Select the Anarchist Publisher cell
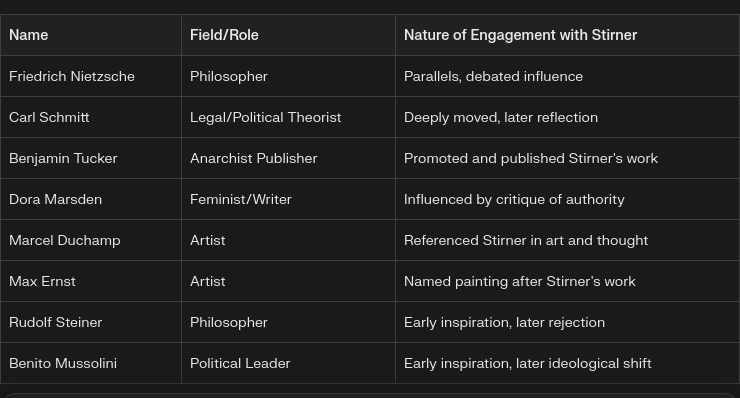Image resolution: width=740 pixels, height=398 pixels. pos(288,158)
